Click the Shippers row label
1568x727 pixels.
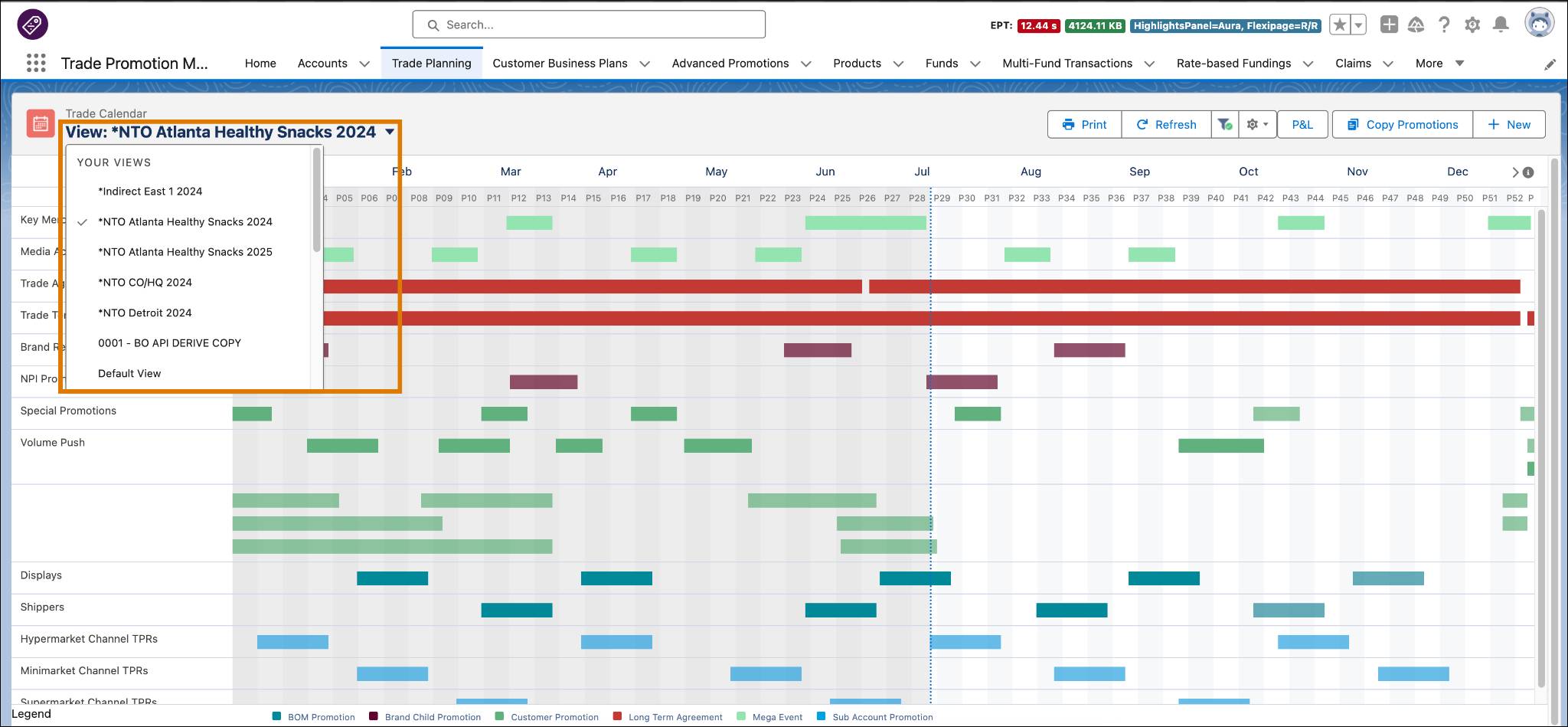pos(42,607)
